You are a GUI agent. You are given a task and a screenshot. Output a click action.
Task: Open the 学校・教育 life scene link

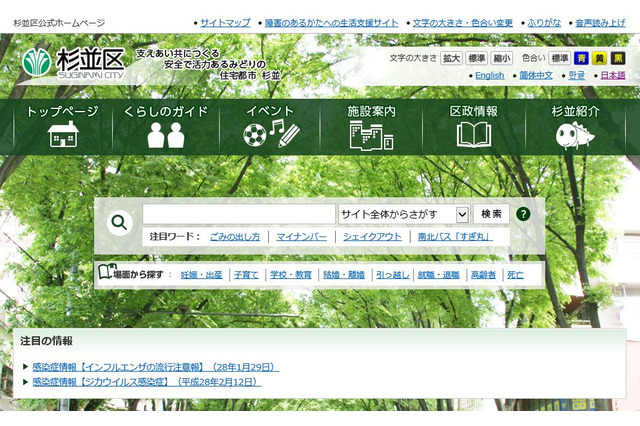point(291,275)
